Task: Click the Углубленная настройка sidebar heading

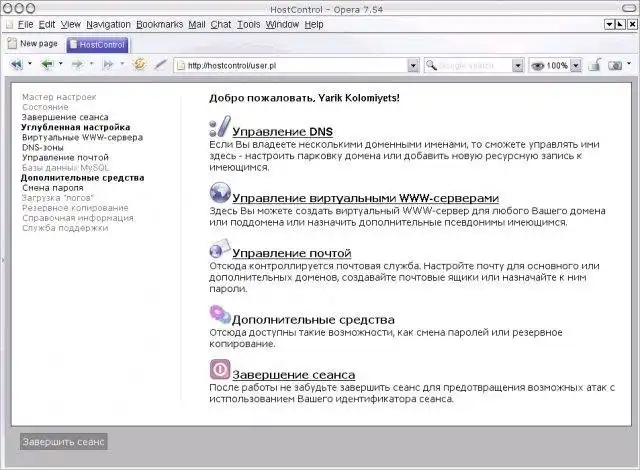Action: click(x=76, y=127)
